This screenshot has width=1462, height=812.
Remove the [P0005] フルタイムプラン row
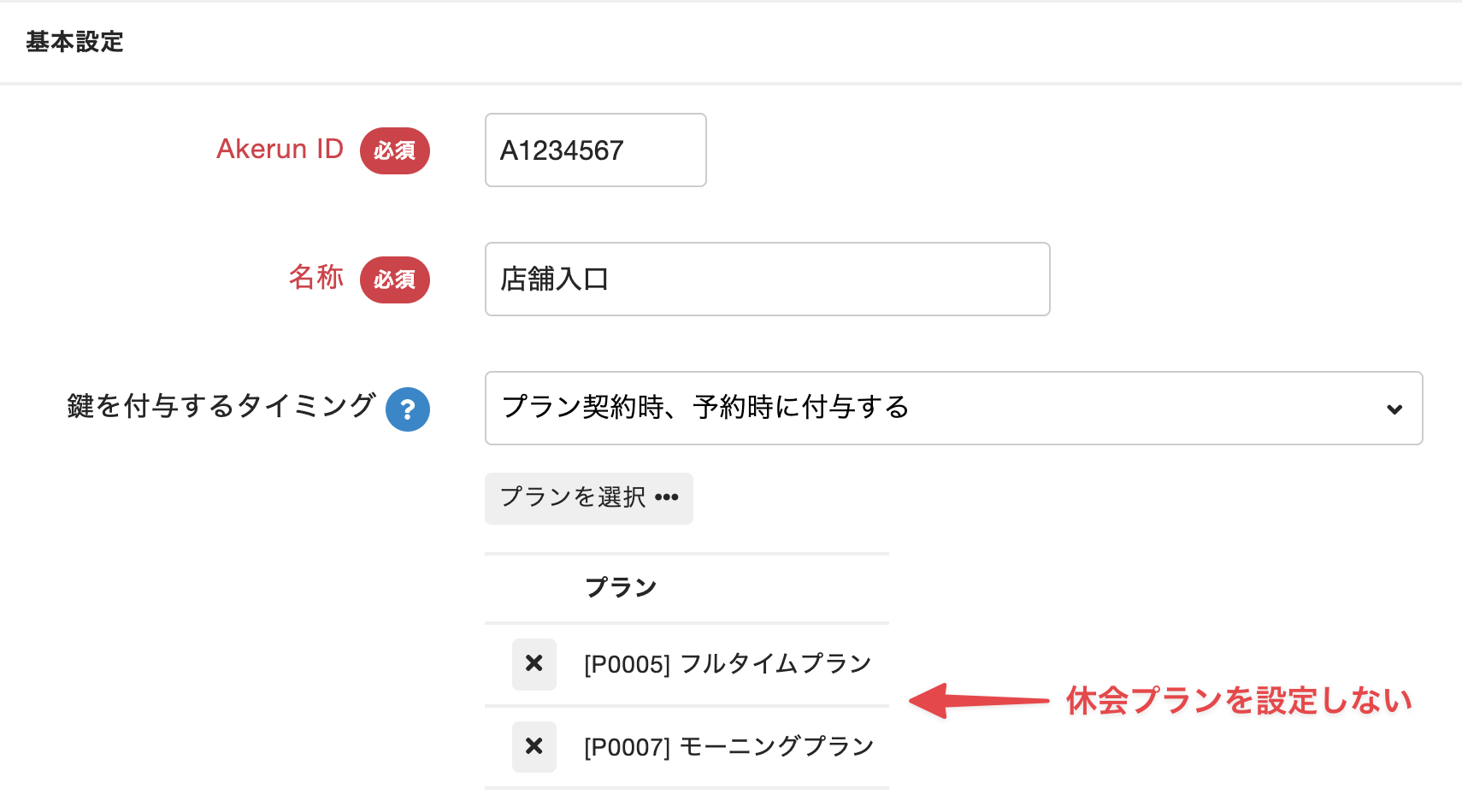click(534, 664)
